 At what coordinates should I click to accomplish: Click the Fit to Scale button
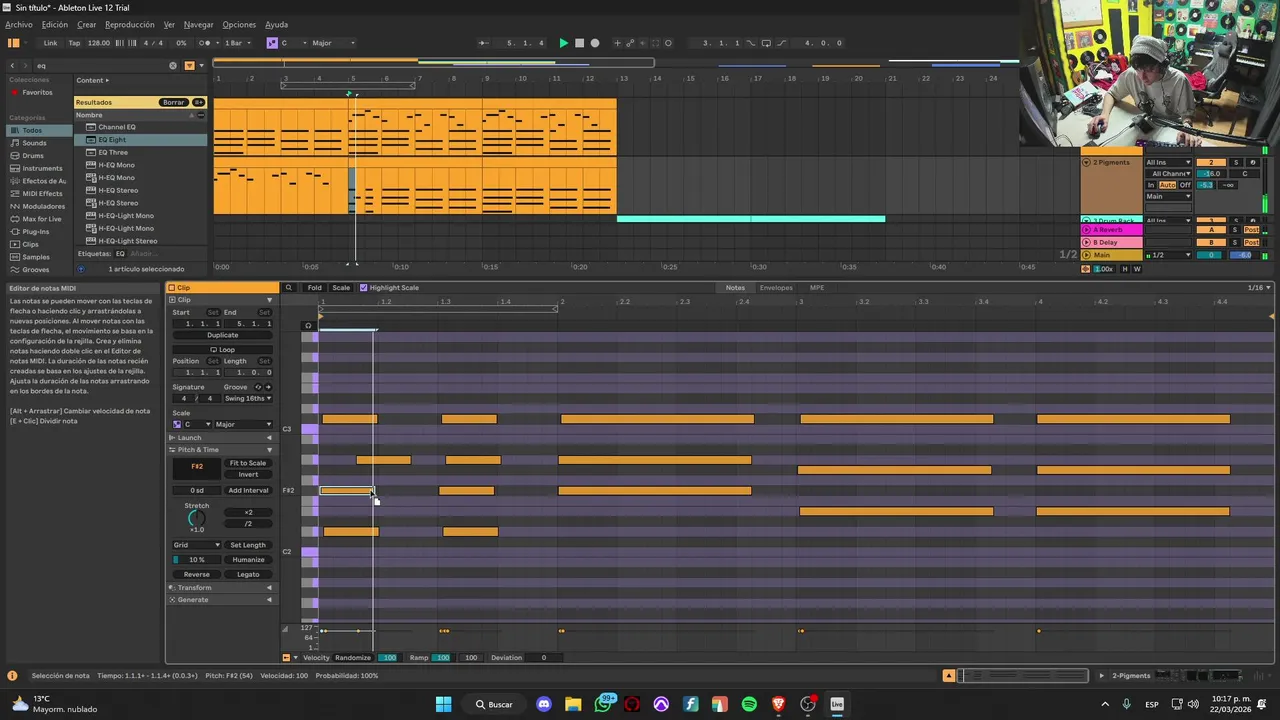pos(248,463)
